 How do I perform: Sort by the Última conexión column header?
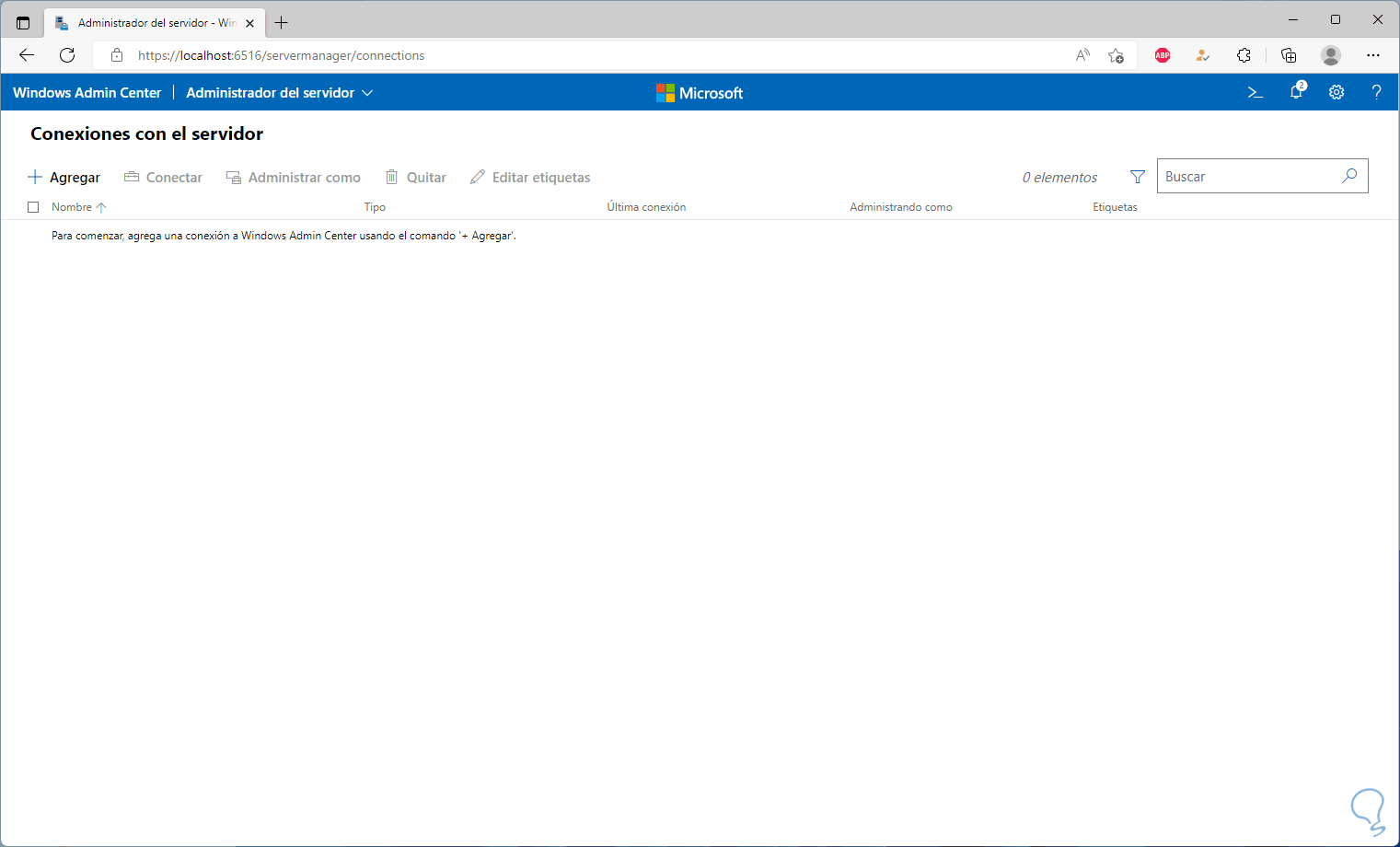tap(646, 207)
